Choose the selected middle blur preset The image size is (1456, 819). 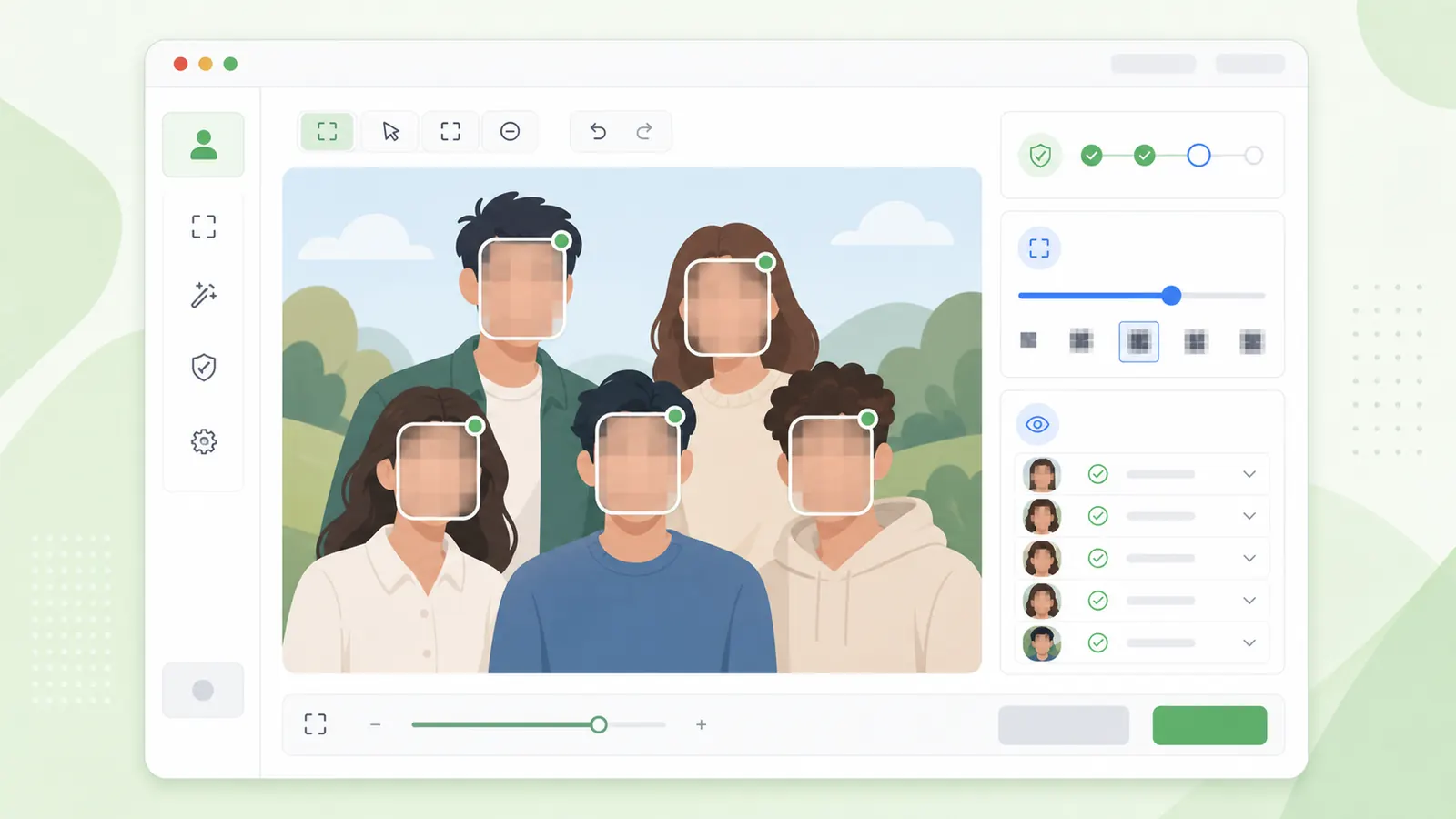1138,342
